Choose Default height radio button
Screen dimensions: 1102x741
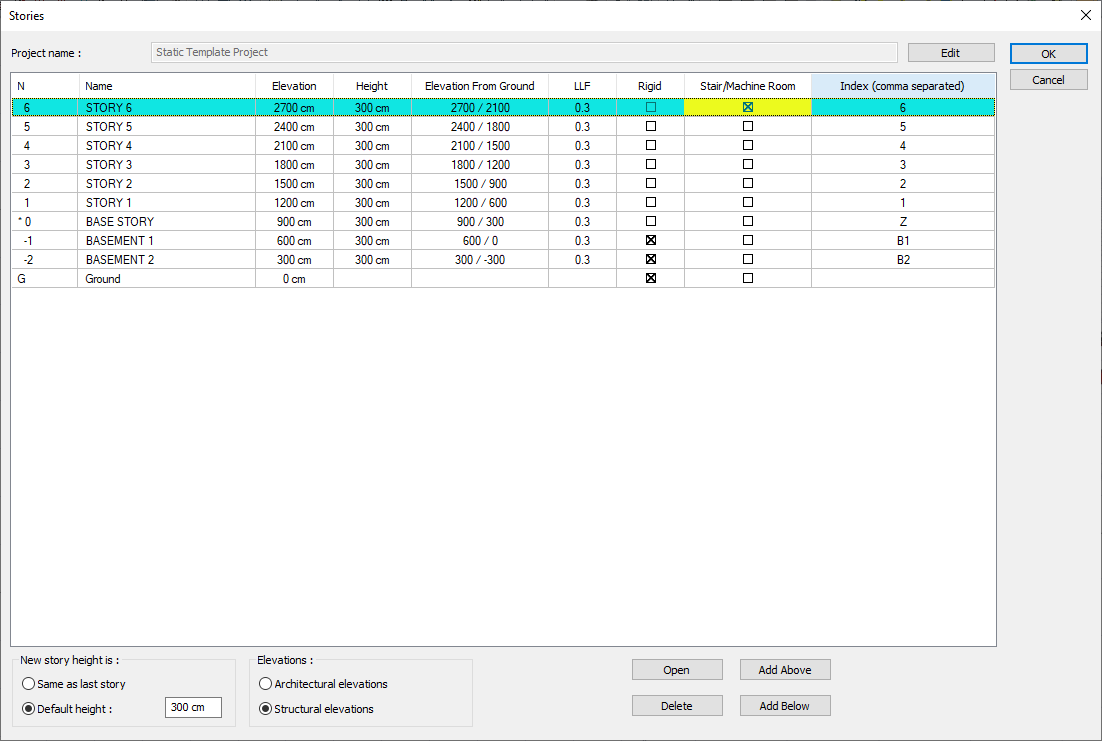pyautogui.click(x=28, y=709)
